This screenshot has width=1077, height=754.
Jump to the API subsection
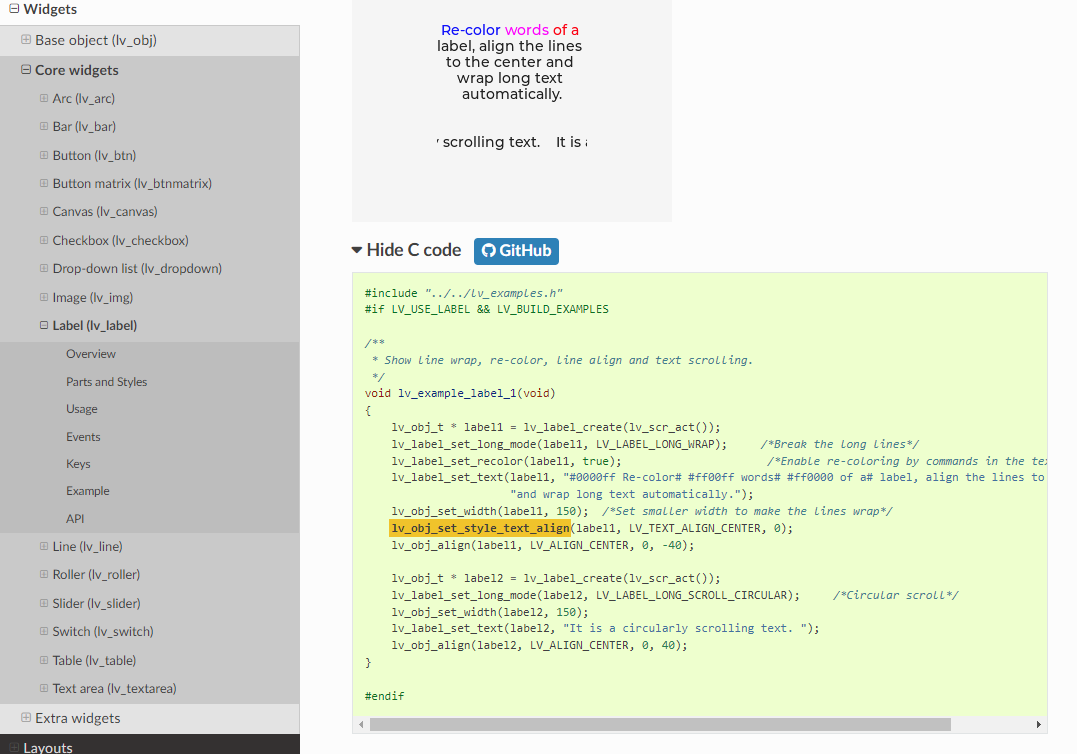click(x=75, y=519)
